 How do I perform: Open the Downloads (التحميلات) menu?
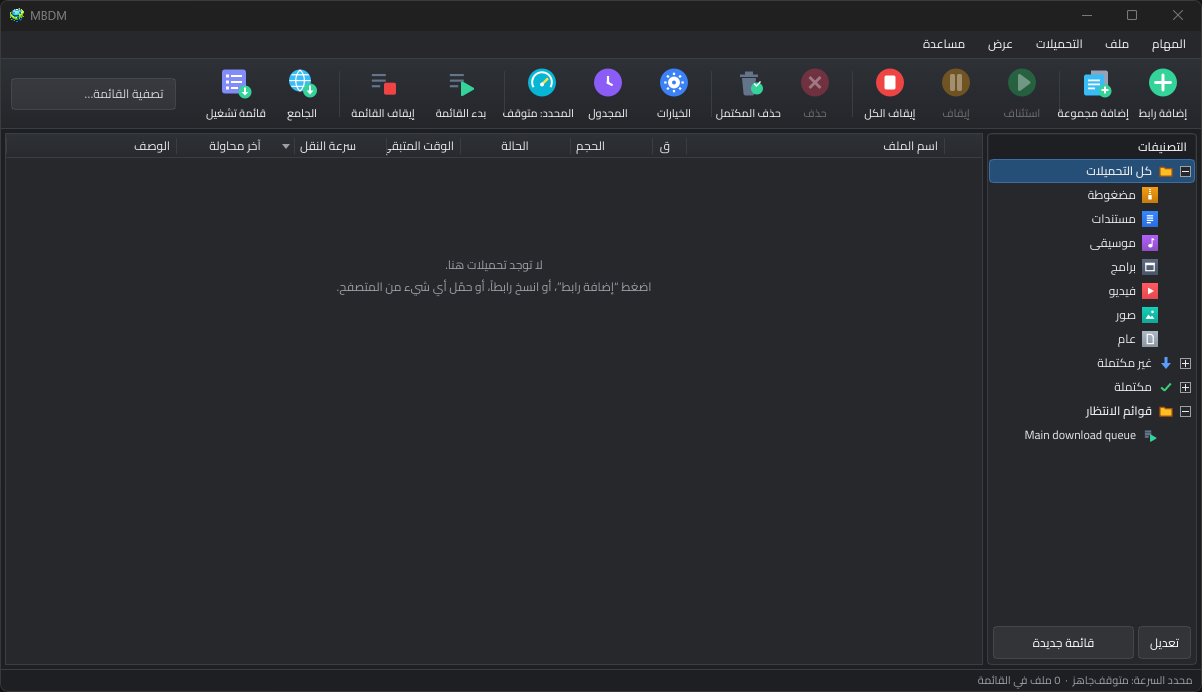(1059, 44)
